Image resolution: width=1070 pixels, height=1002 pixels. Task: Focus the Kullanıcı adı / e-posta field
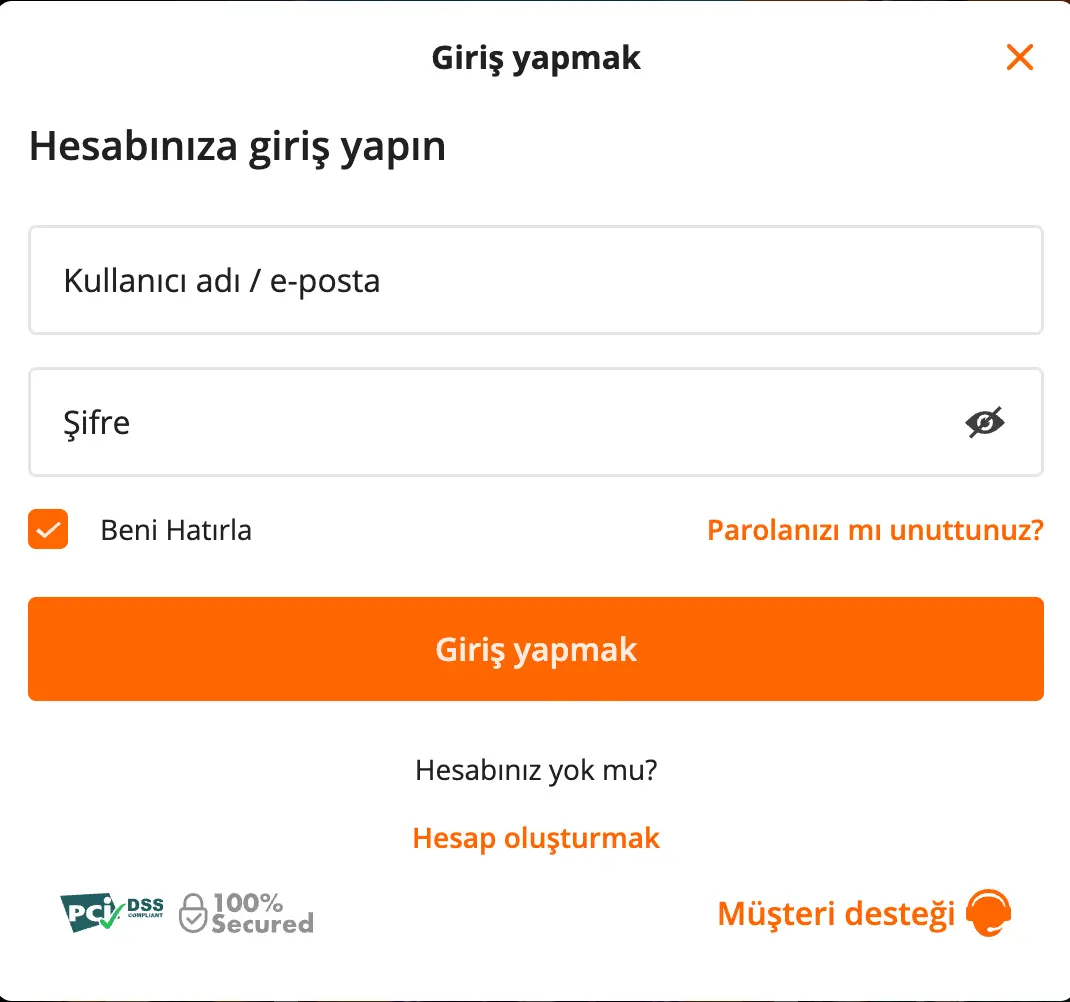click(535, 281)
